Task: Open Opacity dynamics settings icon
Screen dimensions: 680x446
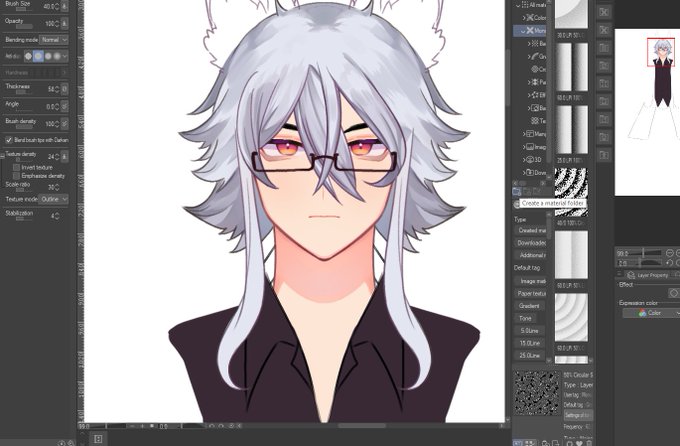Action: coord(64,23)
